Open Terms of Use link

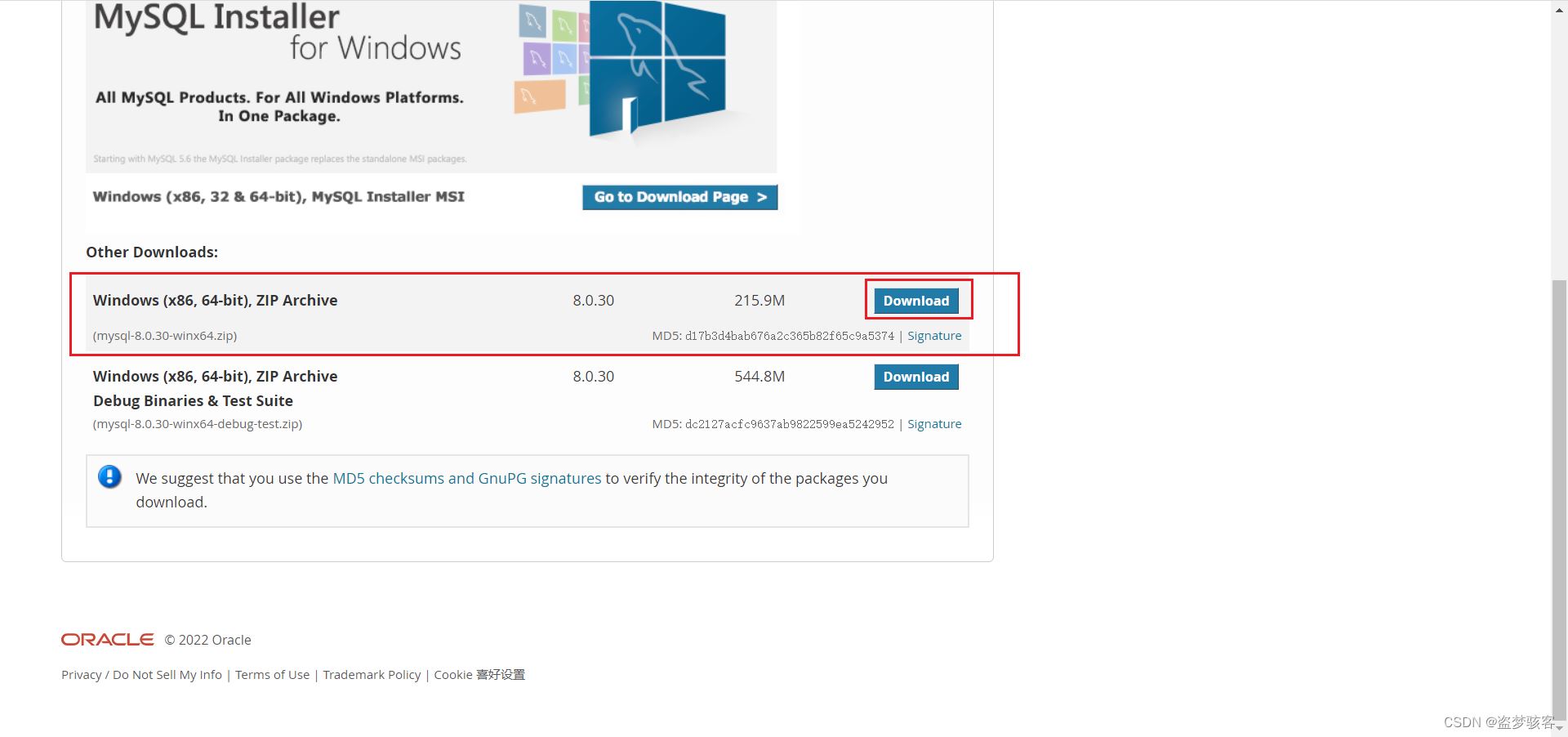[x=273, y=675]
